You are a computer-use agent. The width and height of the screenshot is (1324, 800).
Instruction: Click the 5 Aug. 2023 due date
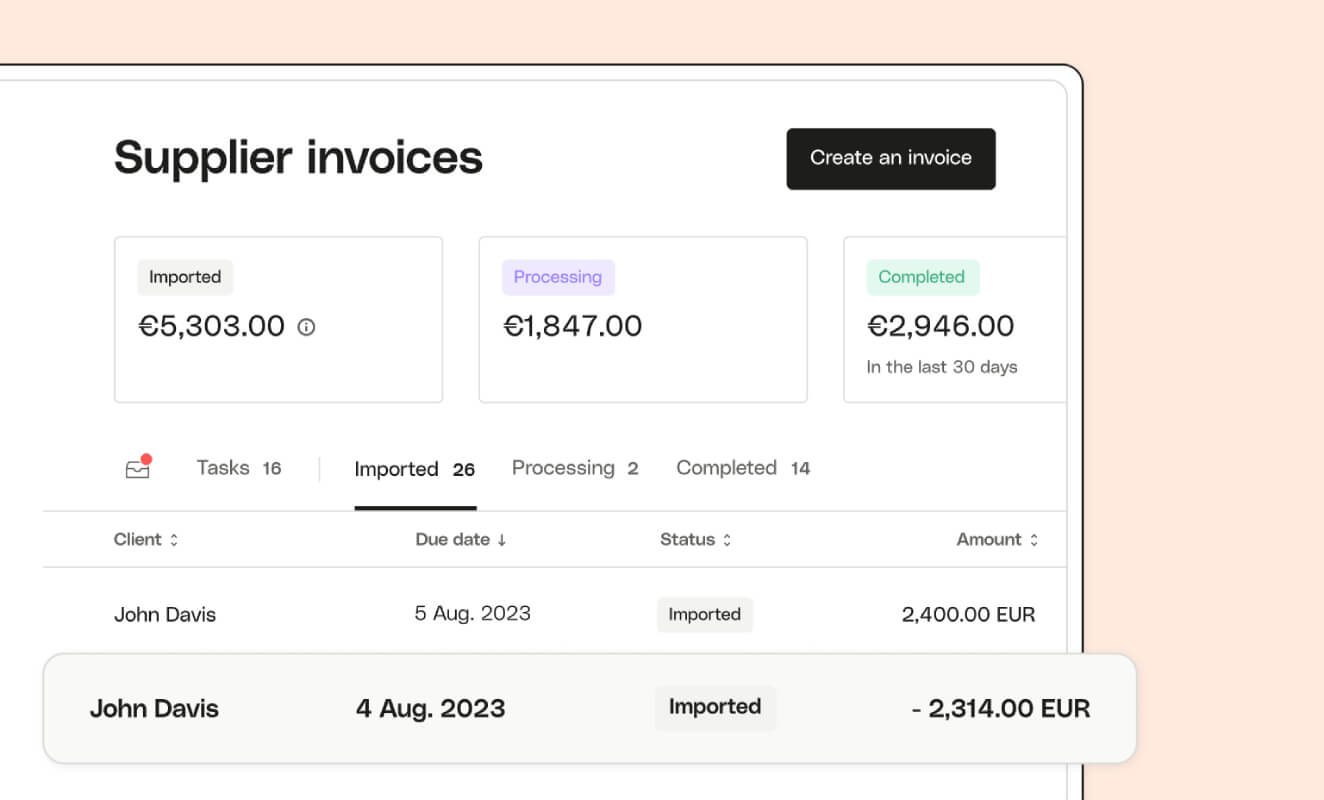[473, 613]
